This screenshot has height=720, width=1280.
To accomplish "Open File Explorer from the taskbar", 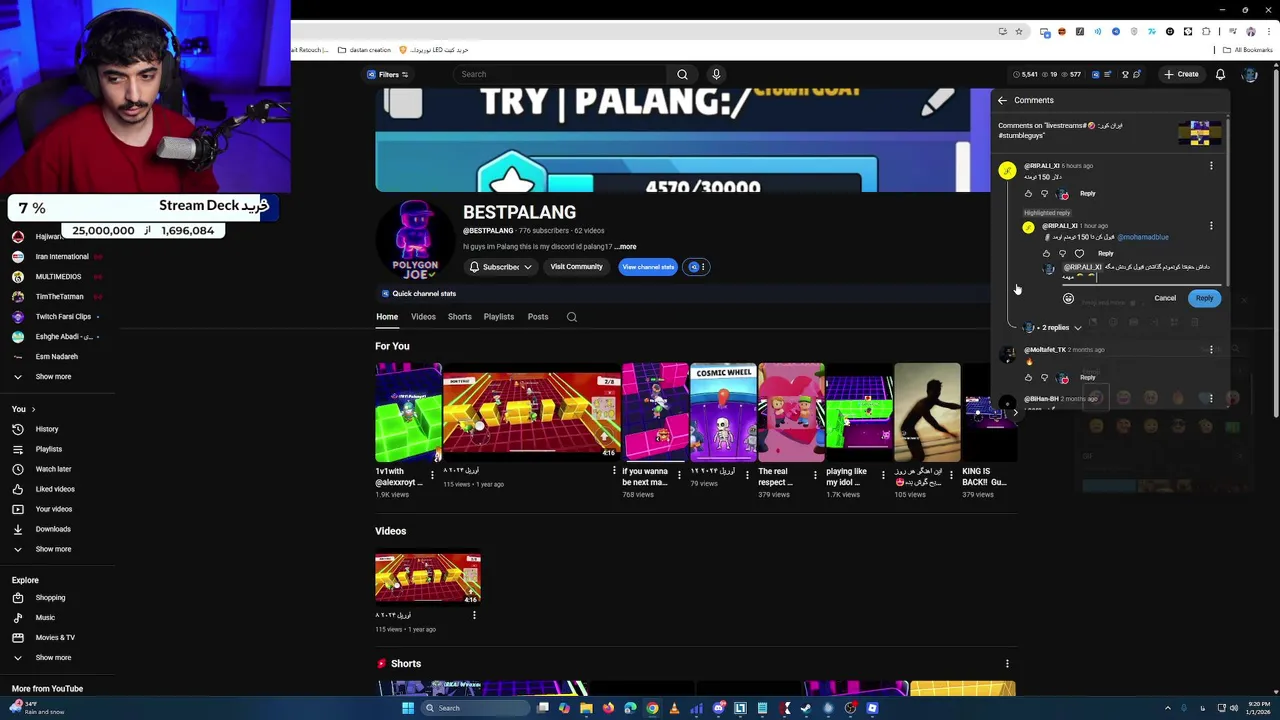I will pos(586,708).
